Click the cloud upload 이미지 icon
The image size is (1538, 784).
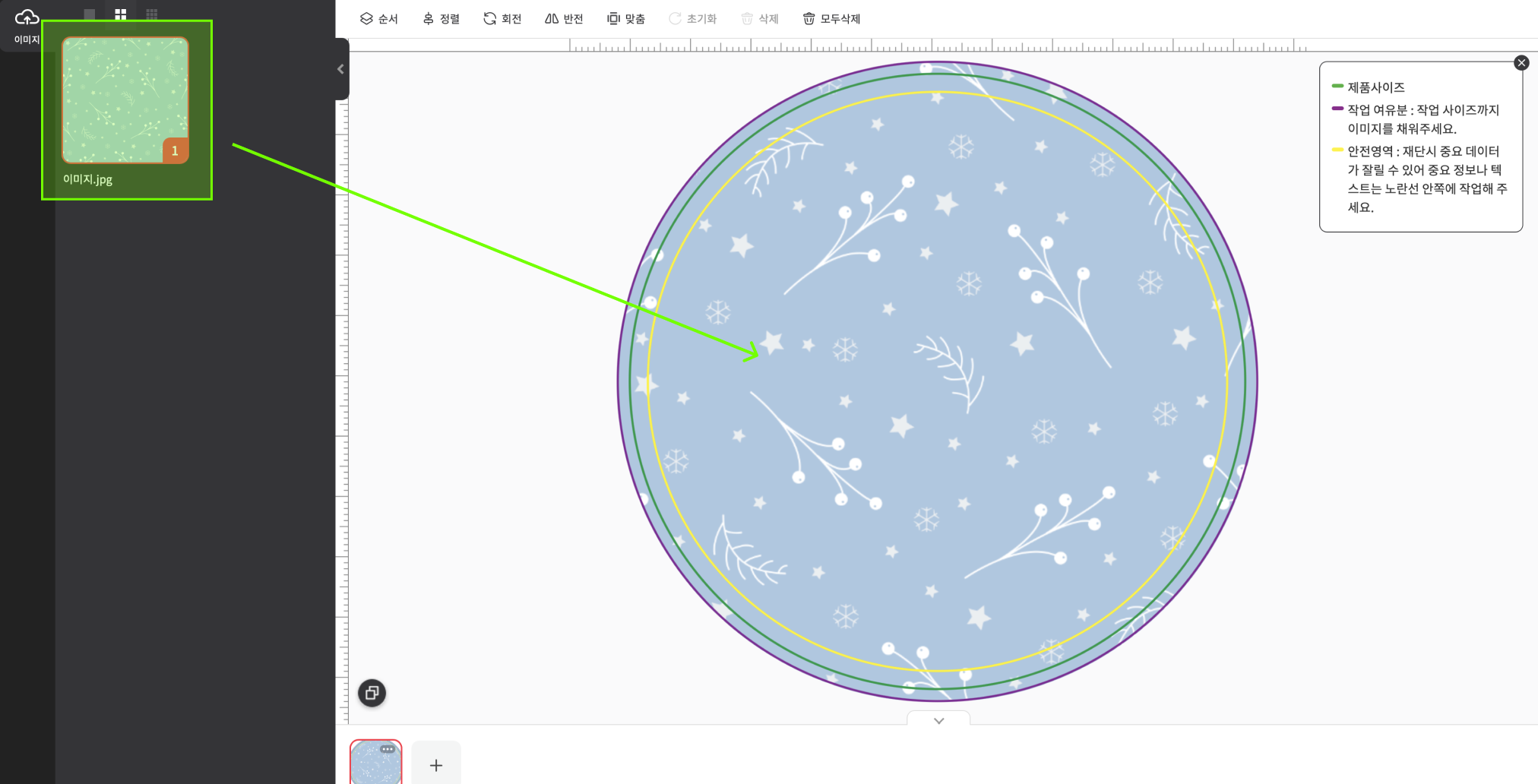coord(27,18)
